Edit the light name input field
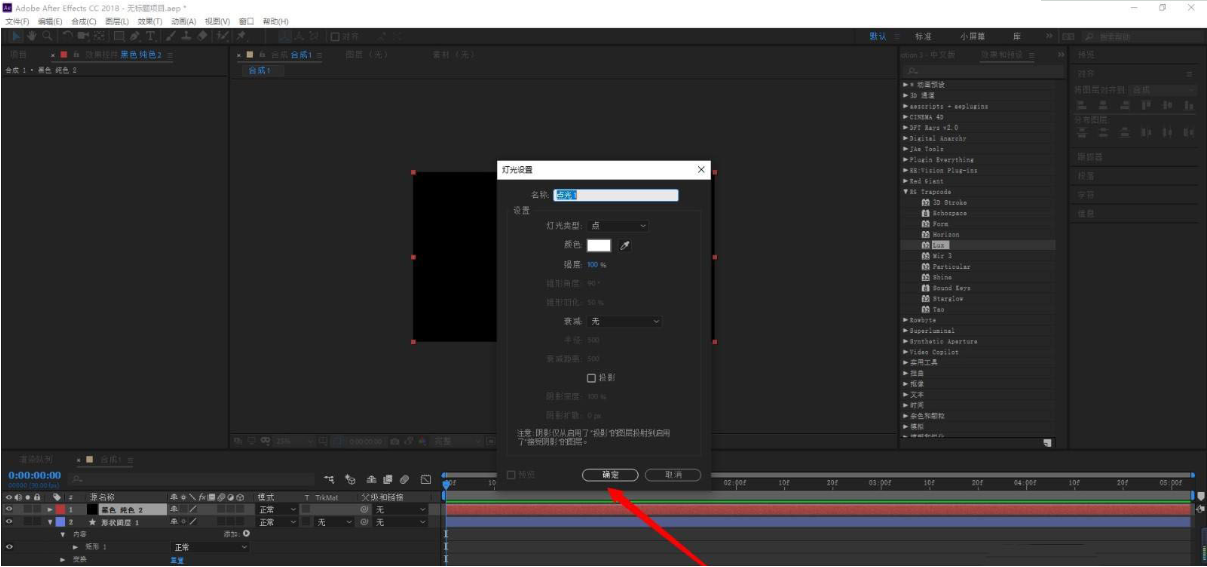 tap(616, 195)
